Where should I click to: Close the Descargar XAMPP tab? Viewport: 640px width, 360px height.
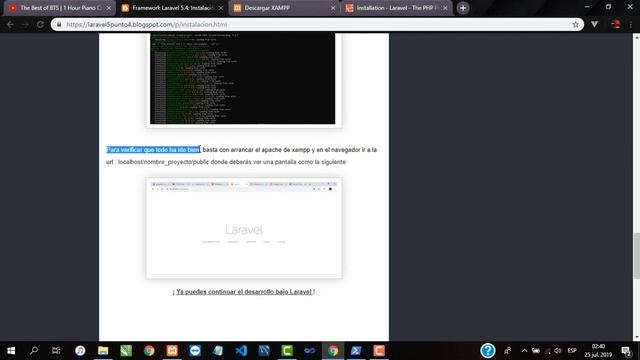click(333, 8)
